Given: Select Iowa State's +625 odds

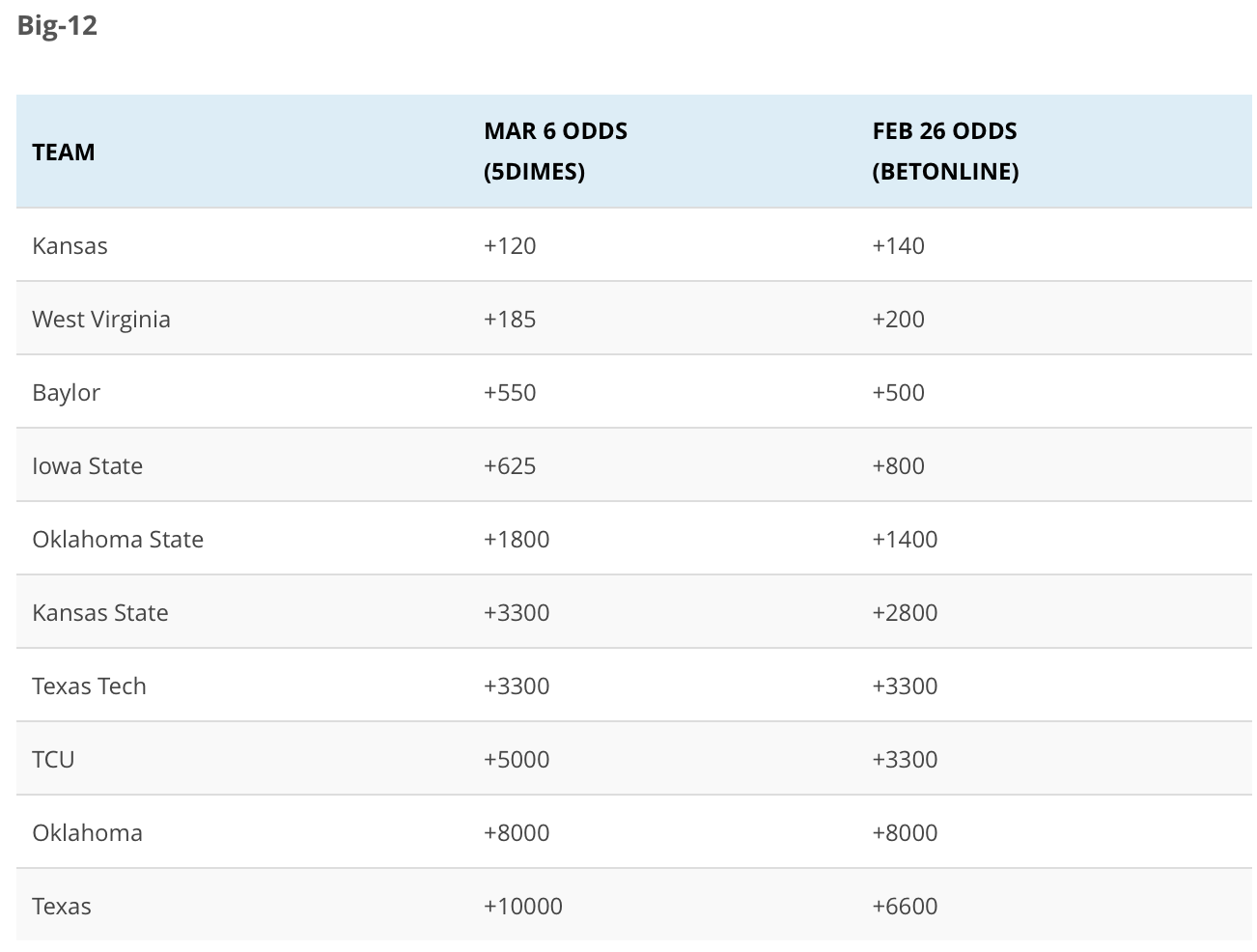Looking at the screenshot, I should click(510, 466).
